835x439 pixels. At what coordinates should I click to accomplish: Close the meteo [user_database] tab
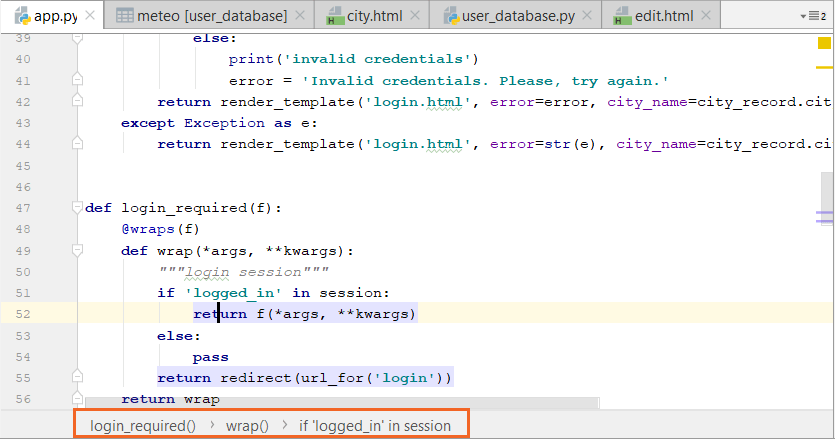301,17
